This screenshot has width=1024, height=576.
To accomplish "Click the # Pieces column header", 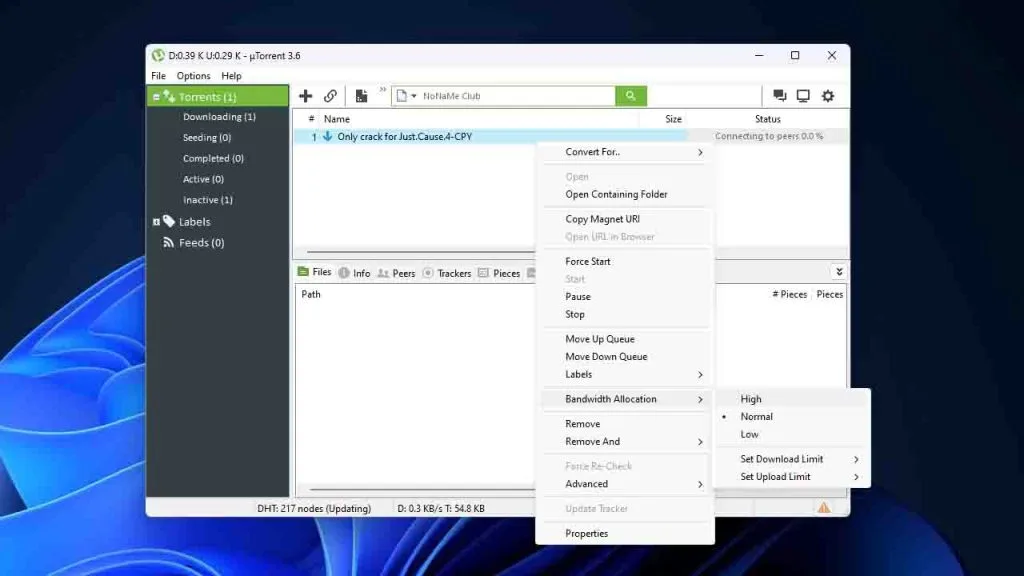I will [790, 295].
